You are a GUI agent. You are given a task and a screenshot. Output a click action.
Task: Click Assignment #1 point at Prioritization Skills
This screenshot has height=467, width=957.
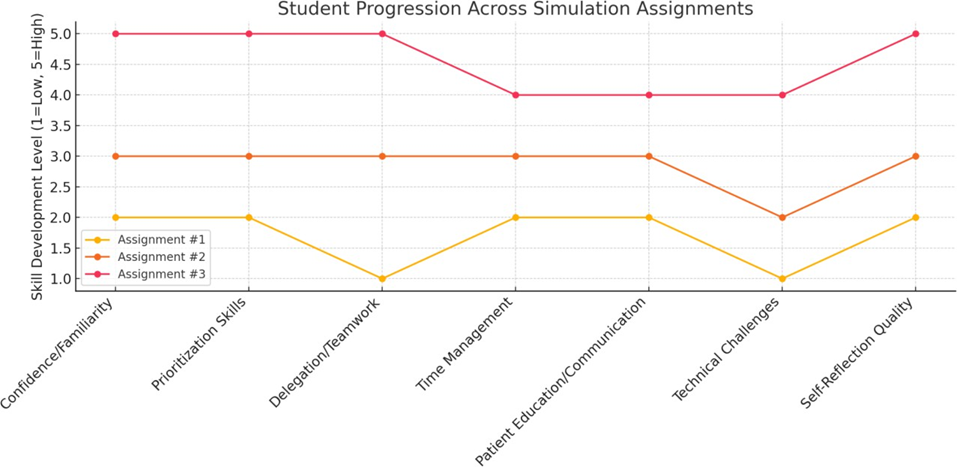248,217
